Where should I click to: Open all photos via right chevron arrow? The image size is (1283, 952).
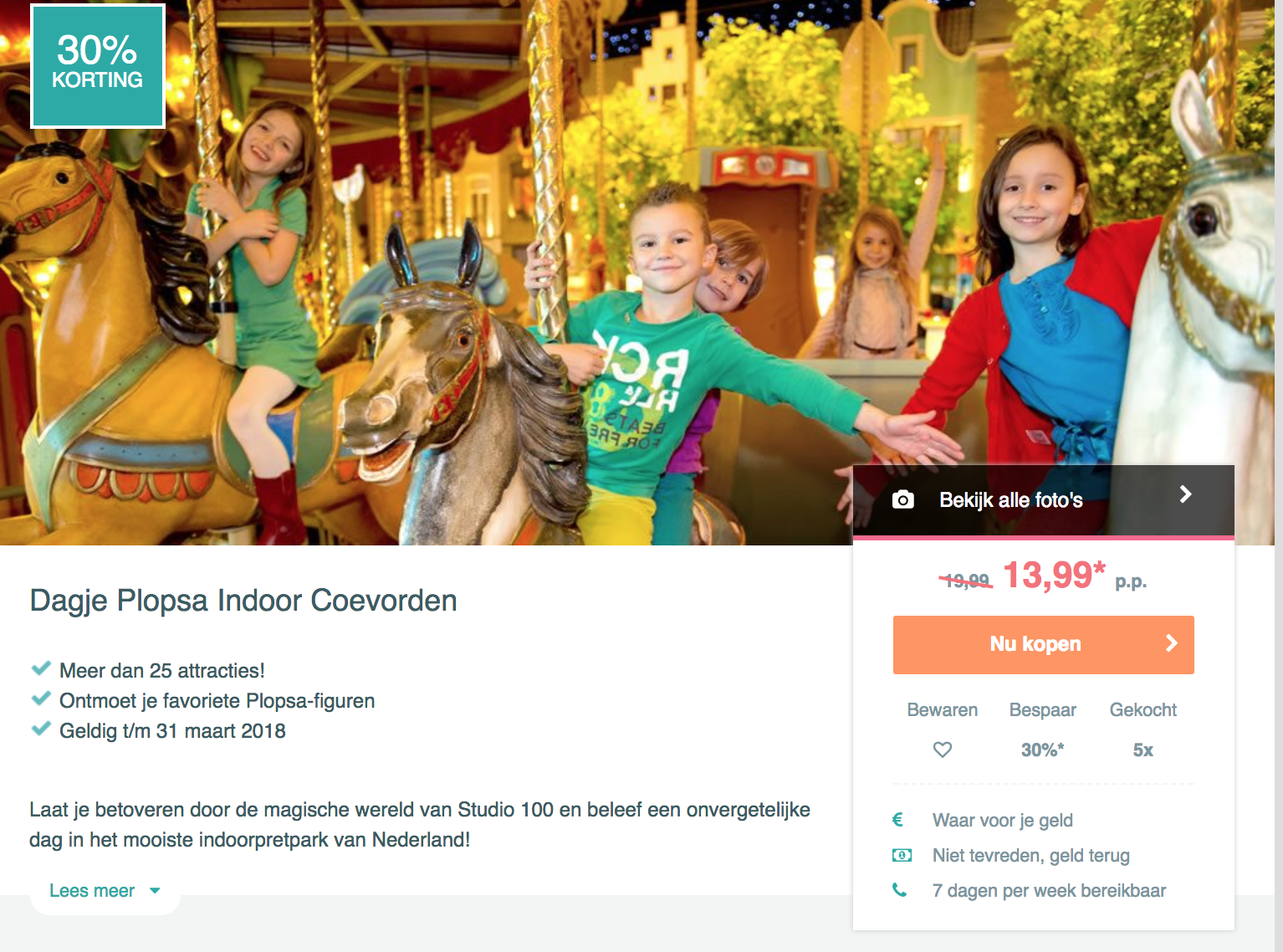(1185, 494)
